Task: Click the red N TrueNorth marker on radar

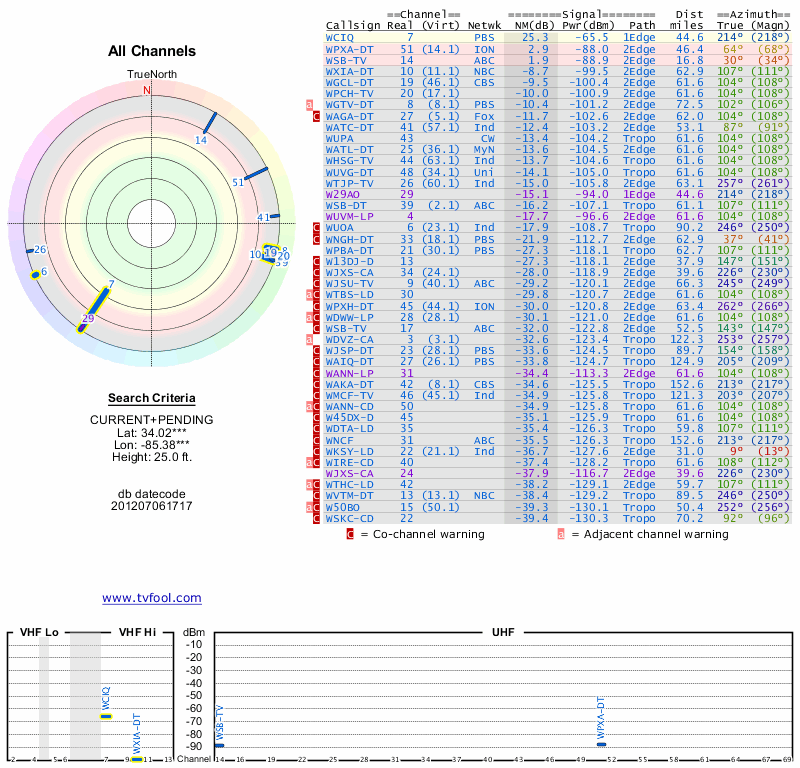Action: click(147, 90)
